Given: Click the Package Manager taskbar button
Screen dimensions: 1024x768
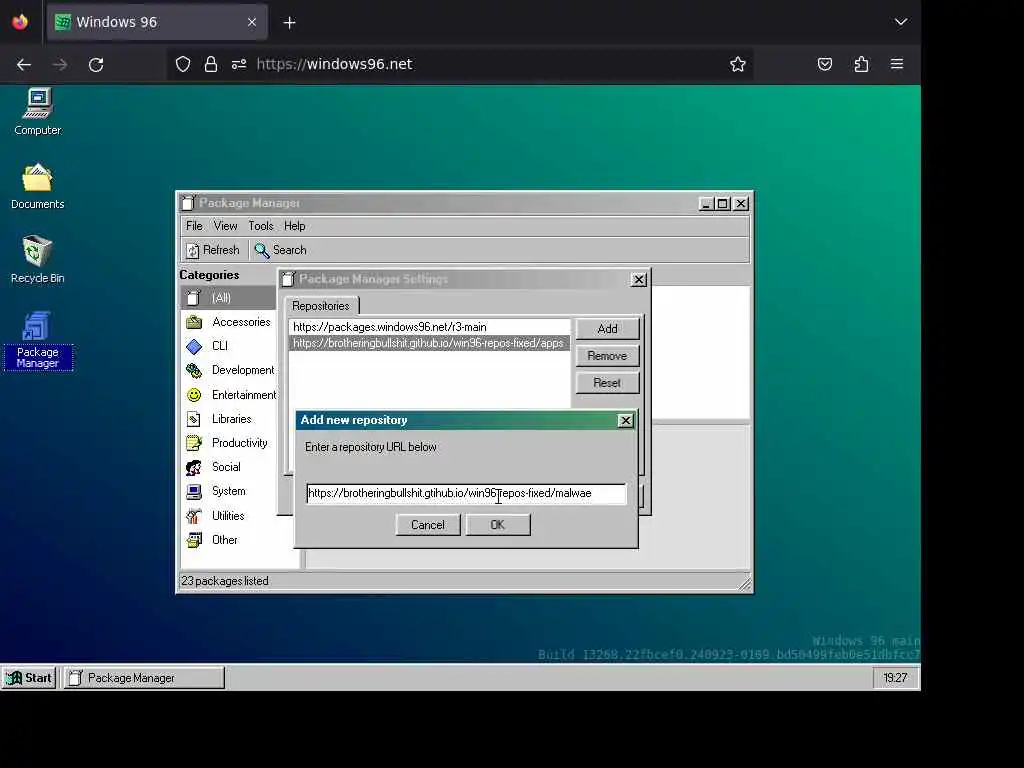Looking at the screenshot, I should click(144, 678).
